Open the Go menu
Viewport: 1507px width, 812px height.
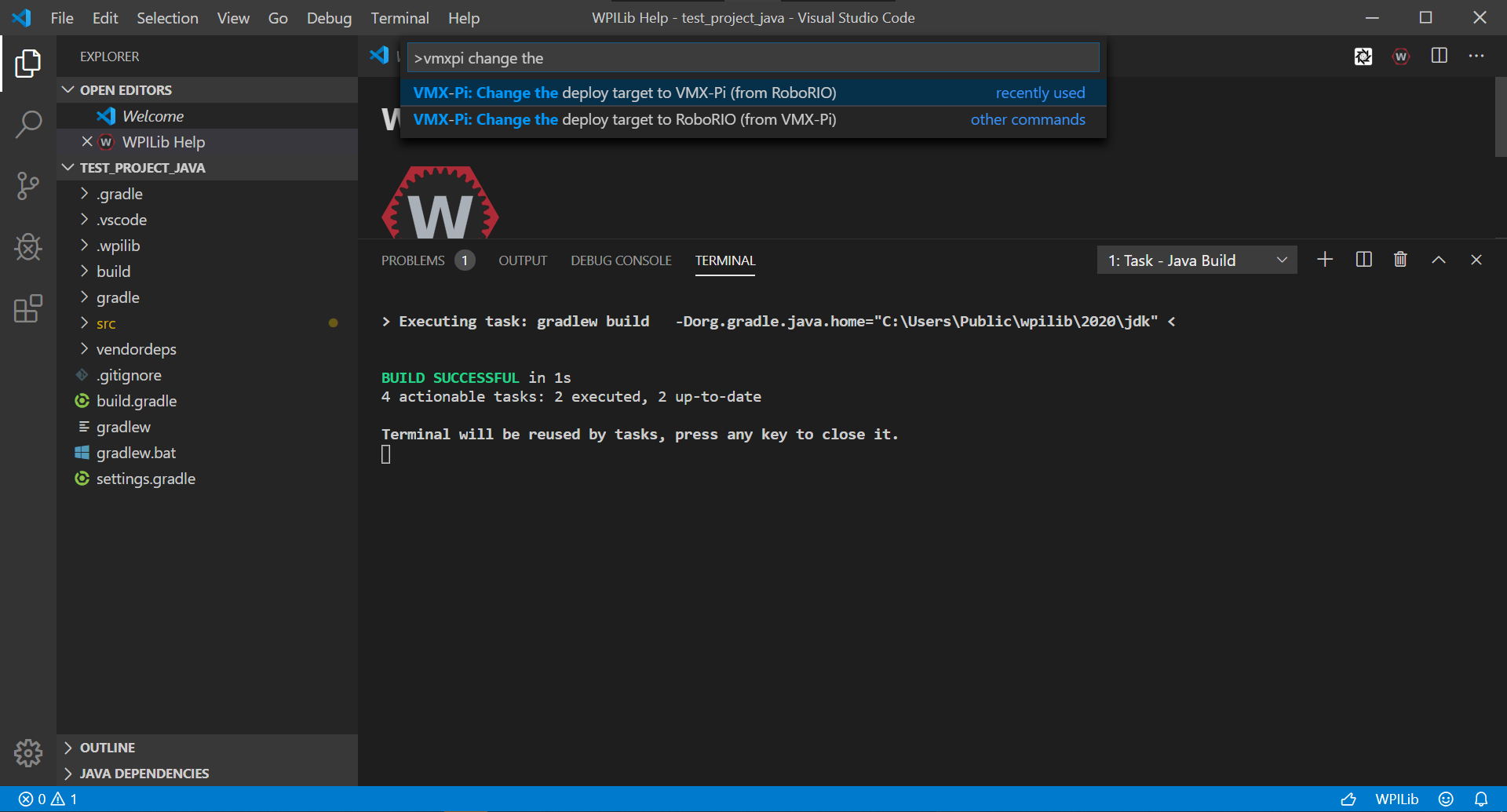[278, 18]
